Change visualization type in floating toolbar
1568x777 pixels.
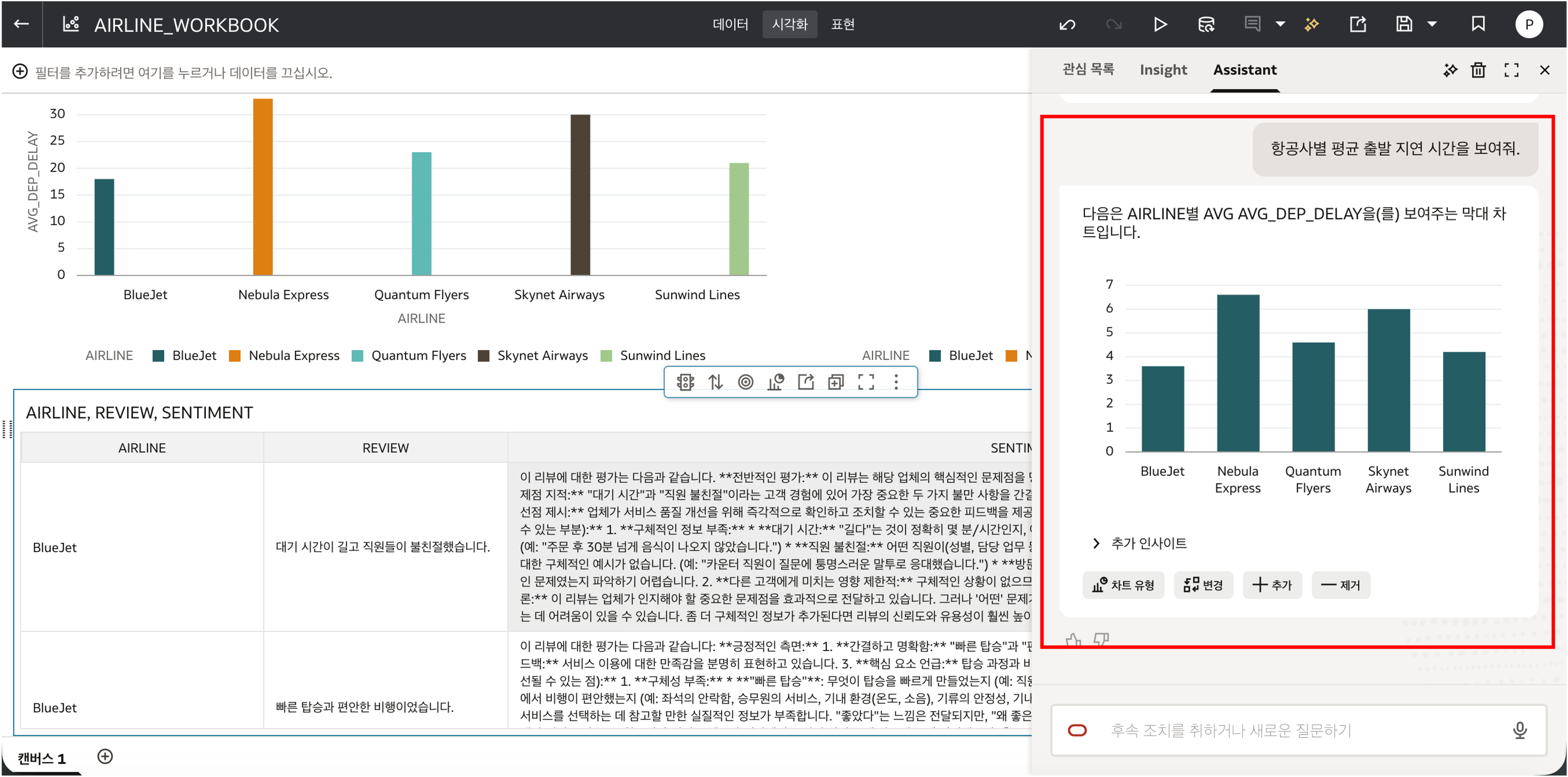[776, 382]
